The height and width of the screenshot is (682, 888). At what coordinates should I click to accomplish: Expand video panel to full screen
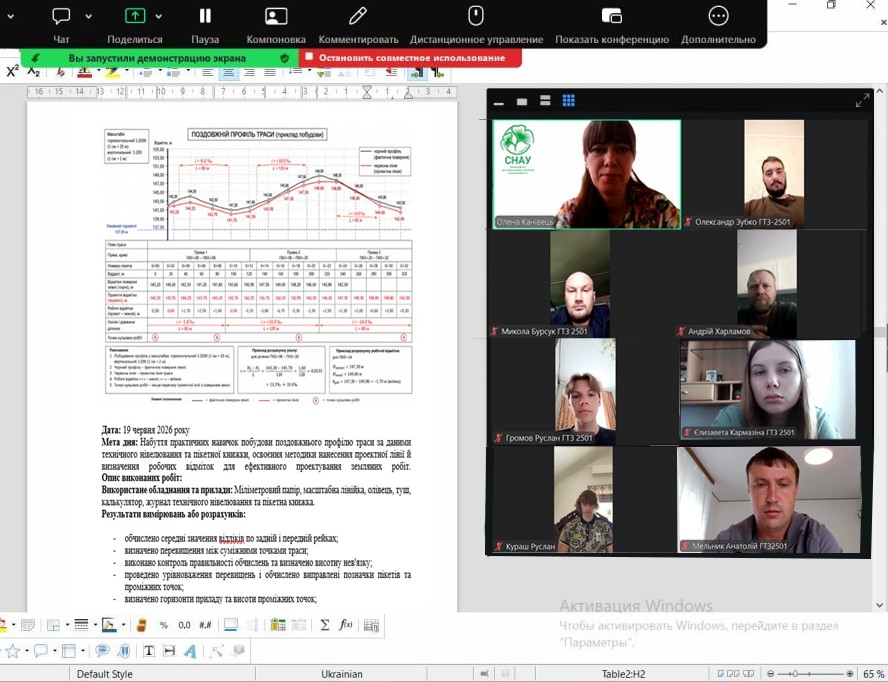(x=862, y=101)
